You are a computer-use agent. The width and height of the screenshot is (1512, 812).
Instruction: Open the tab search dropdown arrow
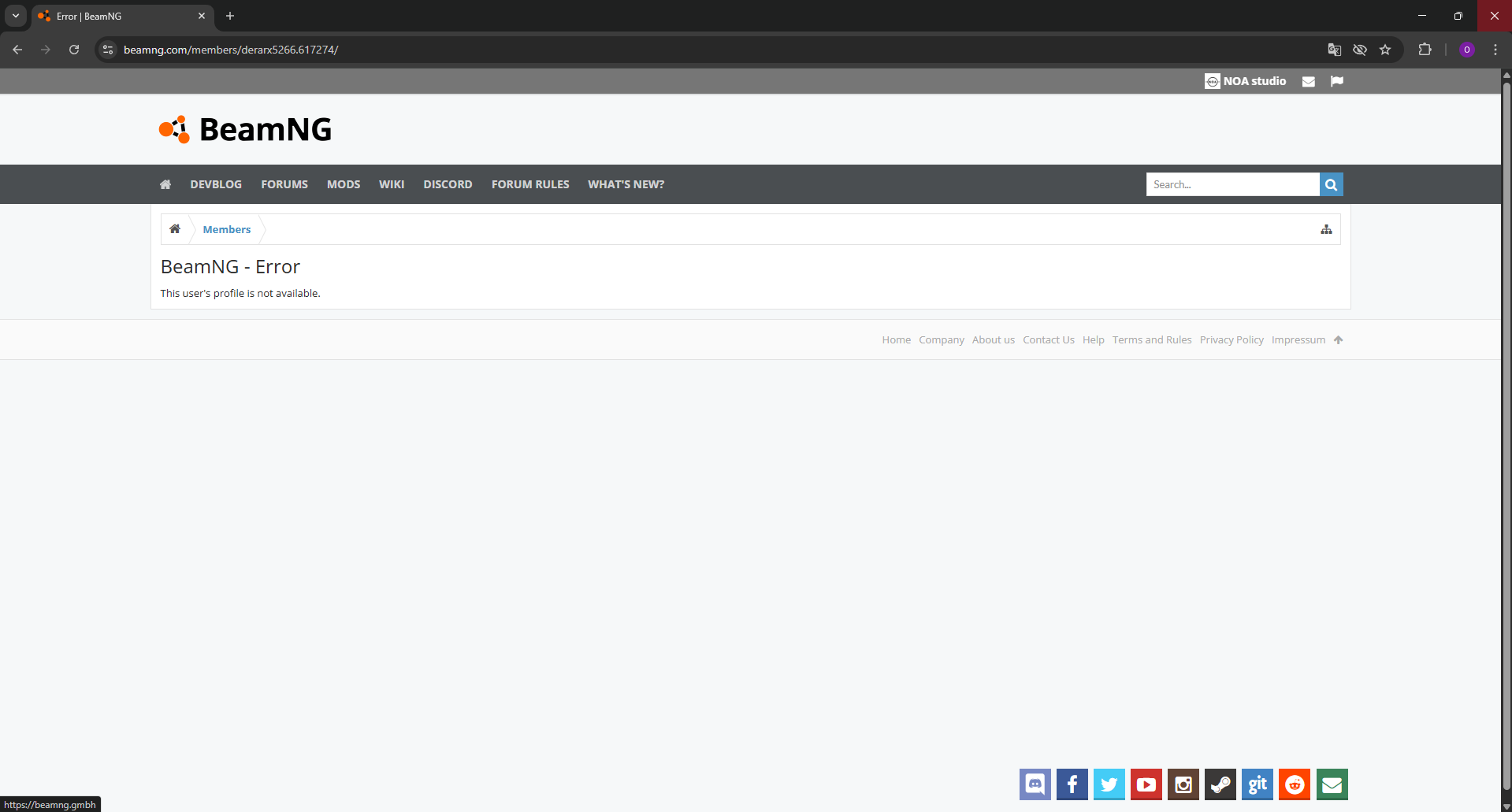16,16
